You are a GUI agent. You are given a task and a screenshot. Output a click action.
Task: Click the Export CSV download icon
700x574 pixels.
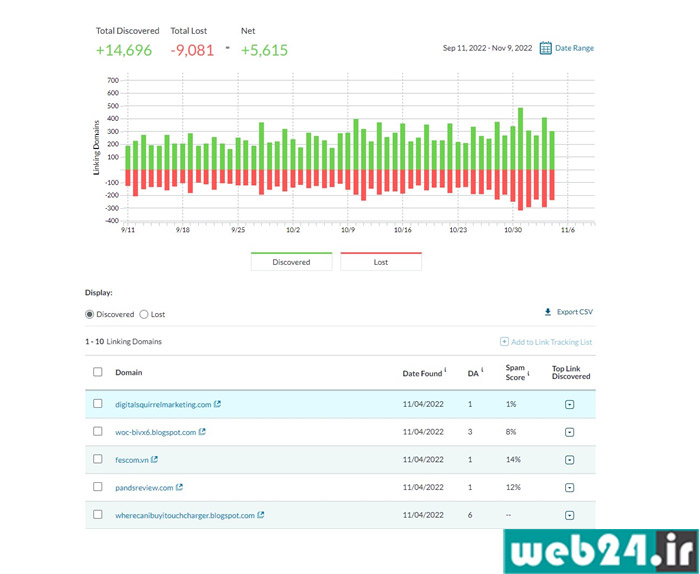(548, 312)
